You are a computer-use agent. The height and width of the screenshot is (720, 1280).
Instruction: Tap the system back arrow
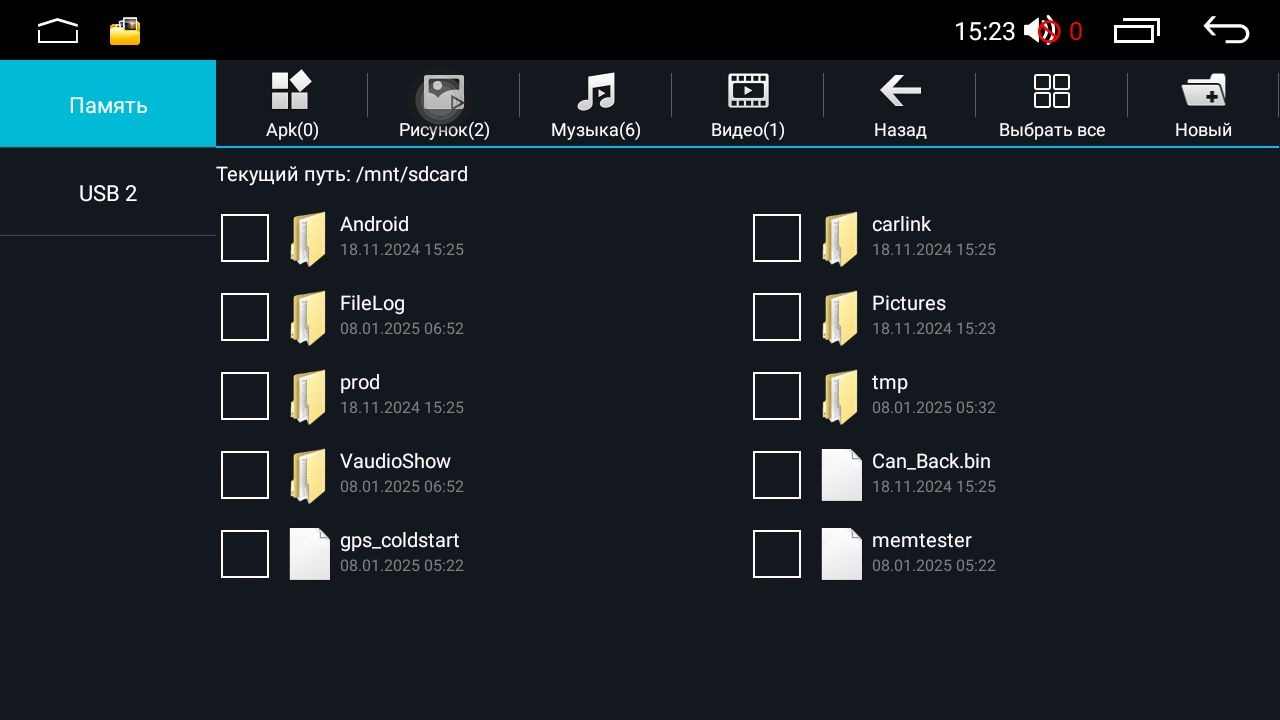coord(1226,31)
